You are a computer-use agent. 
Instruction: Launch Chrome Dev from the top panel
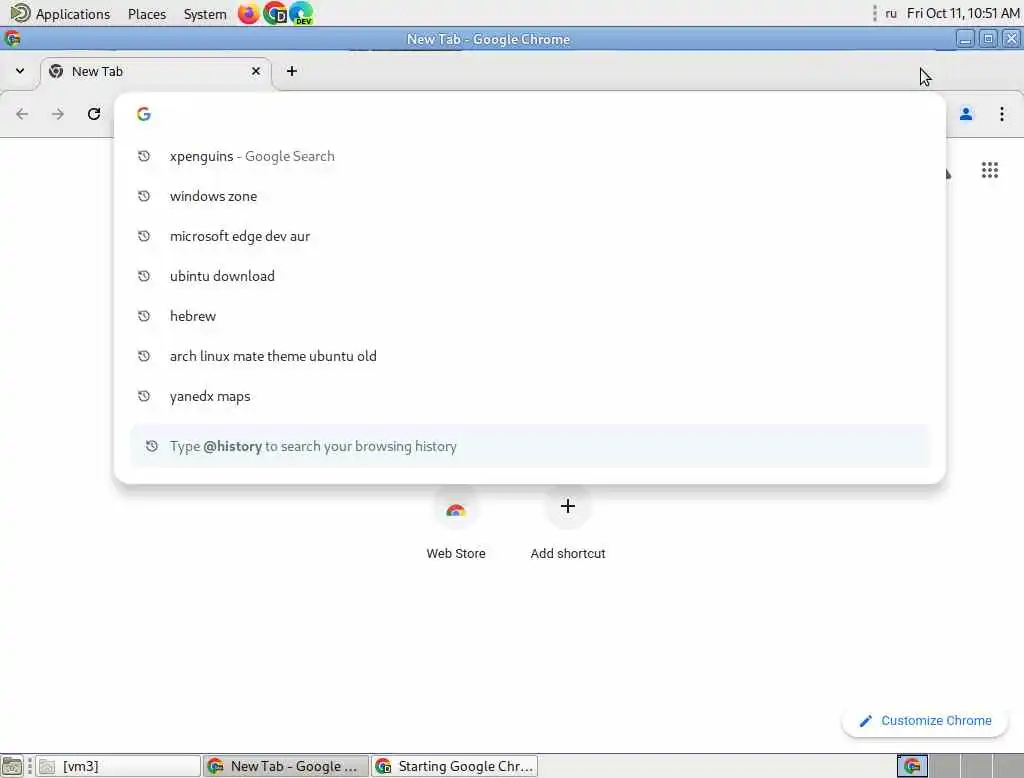coord(275,13)
